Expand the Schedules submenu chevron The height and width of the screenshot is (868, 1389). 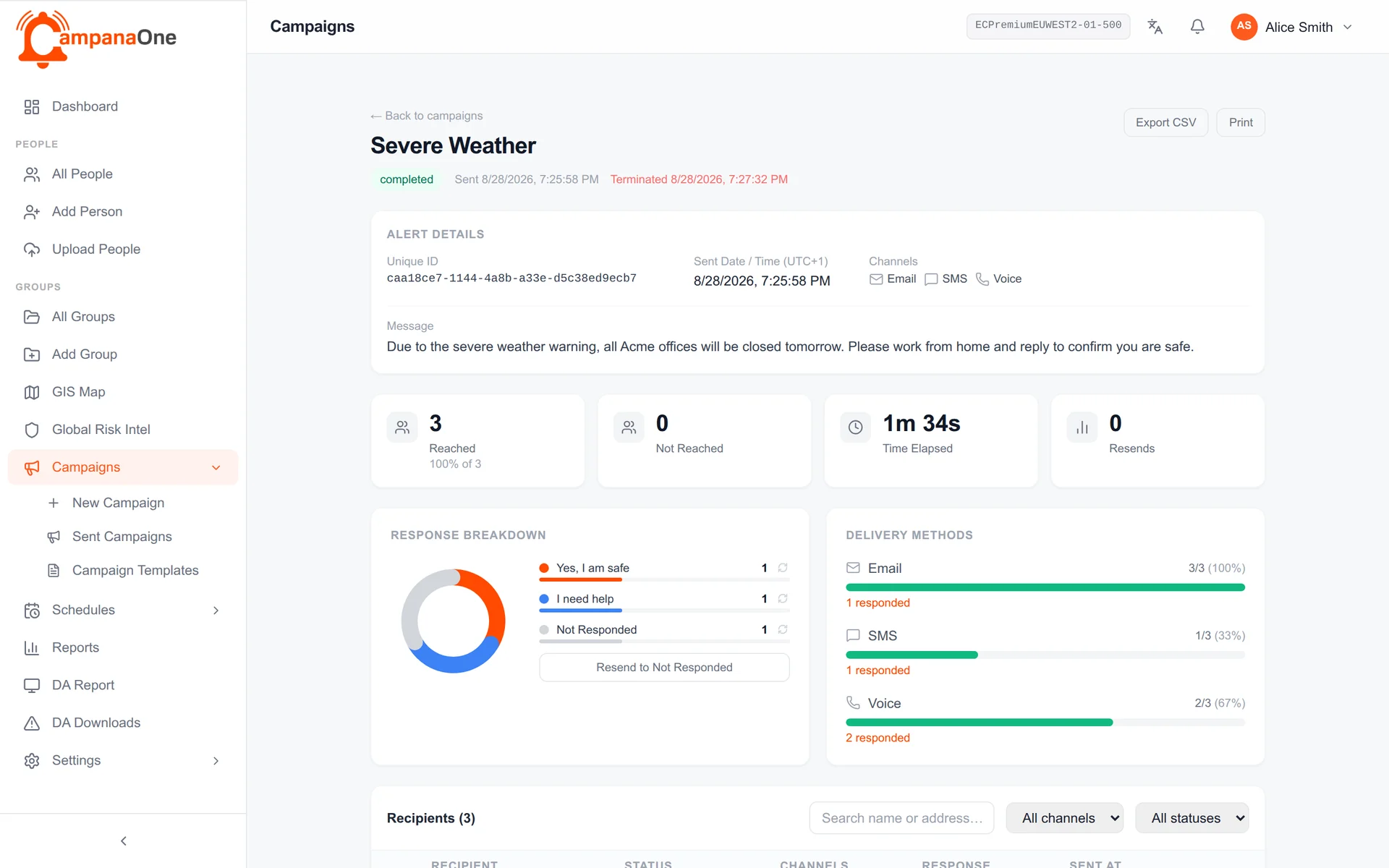(x=216, y=610)
